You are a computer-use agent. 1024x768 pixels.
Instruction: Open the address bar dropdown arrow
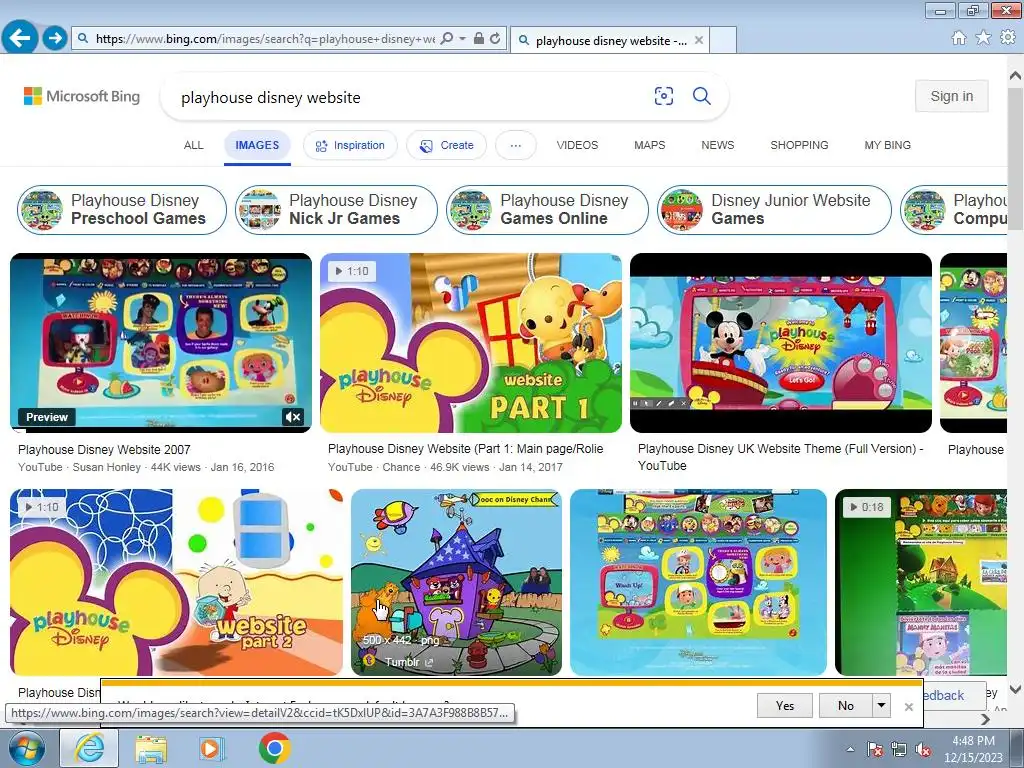click(462, 39)
